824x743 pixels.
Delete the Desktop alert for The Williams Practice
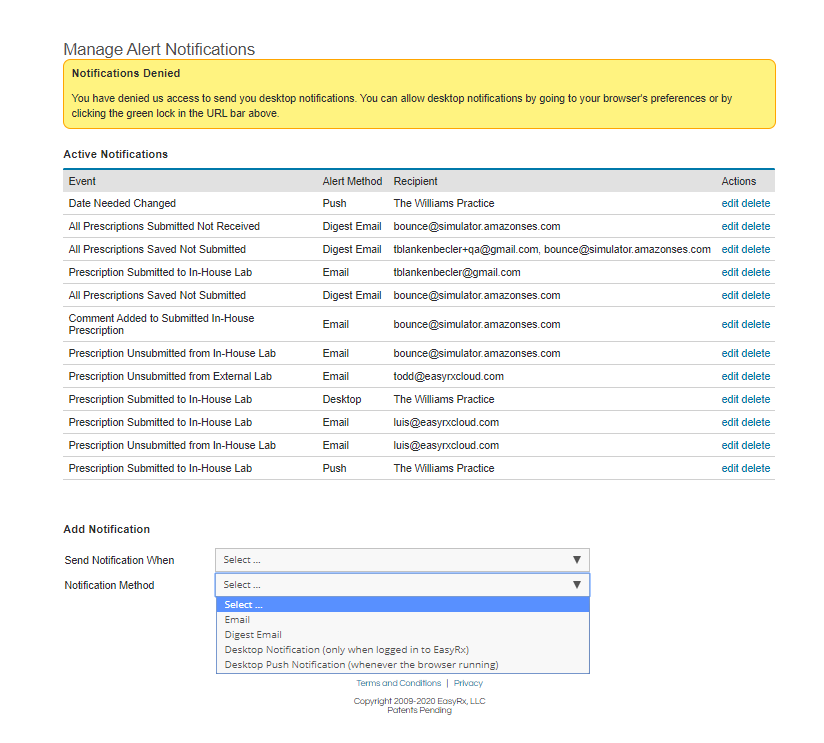pos(756,399)
